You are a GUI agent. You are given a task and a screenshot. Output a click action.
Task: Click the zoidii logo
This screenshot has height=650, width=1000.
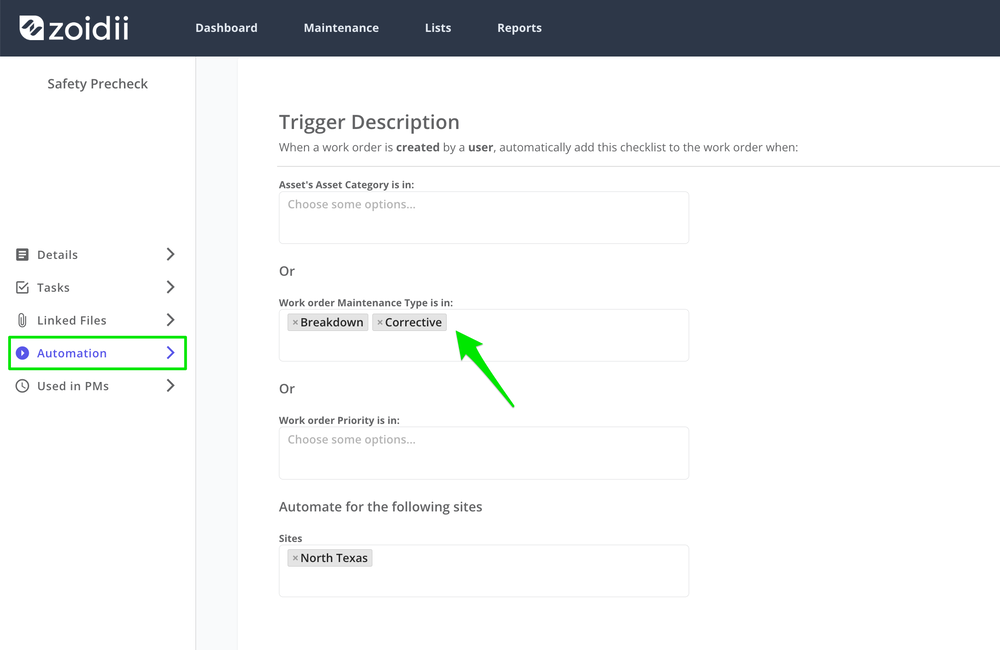(x=74, y=28)
